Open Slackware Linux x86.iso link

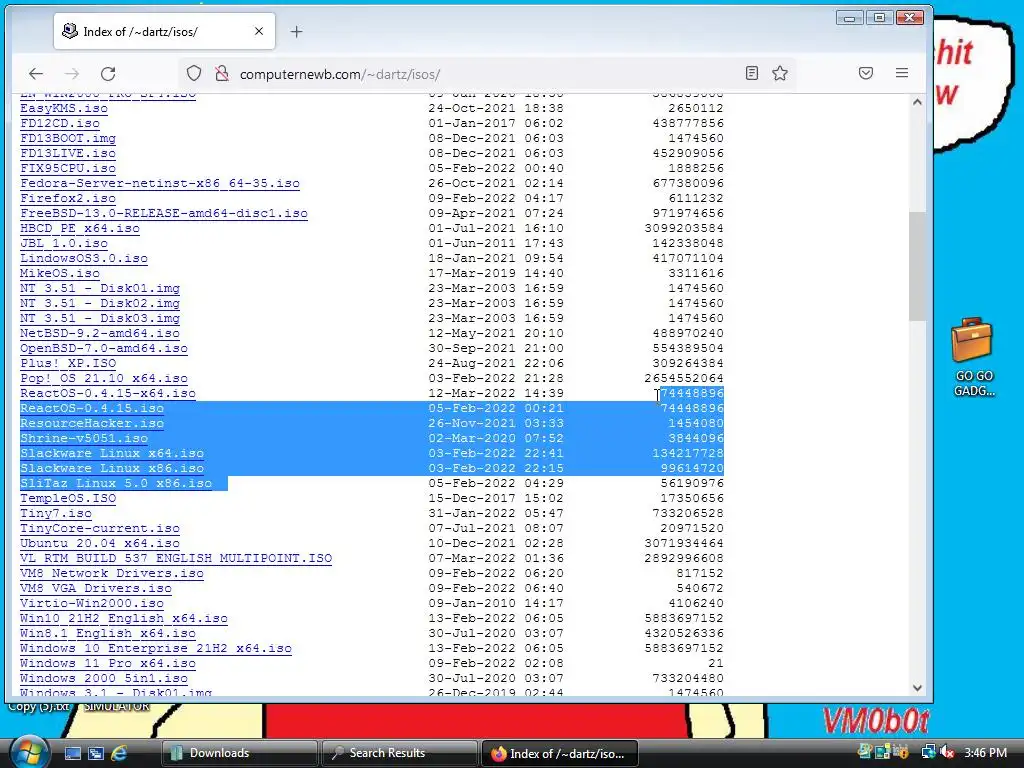tap(112, 469)
